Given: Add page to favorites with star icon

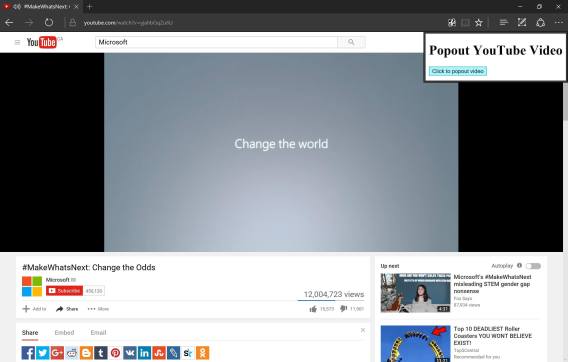Looking at the screenshot, I should click(479, 22).
